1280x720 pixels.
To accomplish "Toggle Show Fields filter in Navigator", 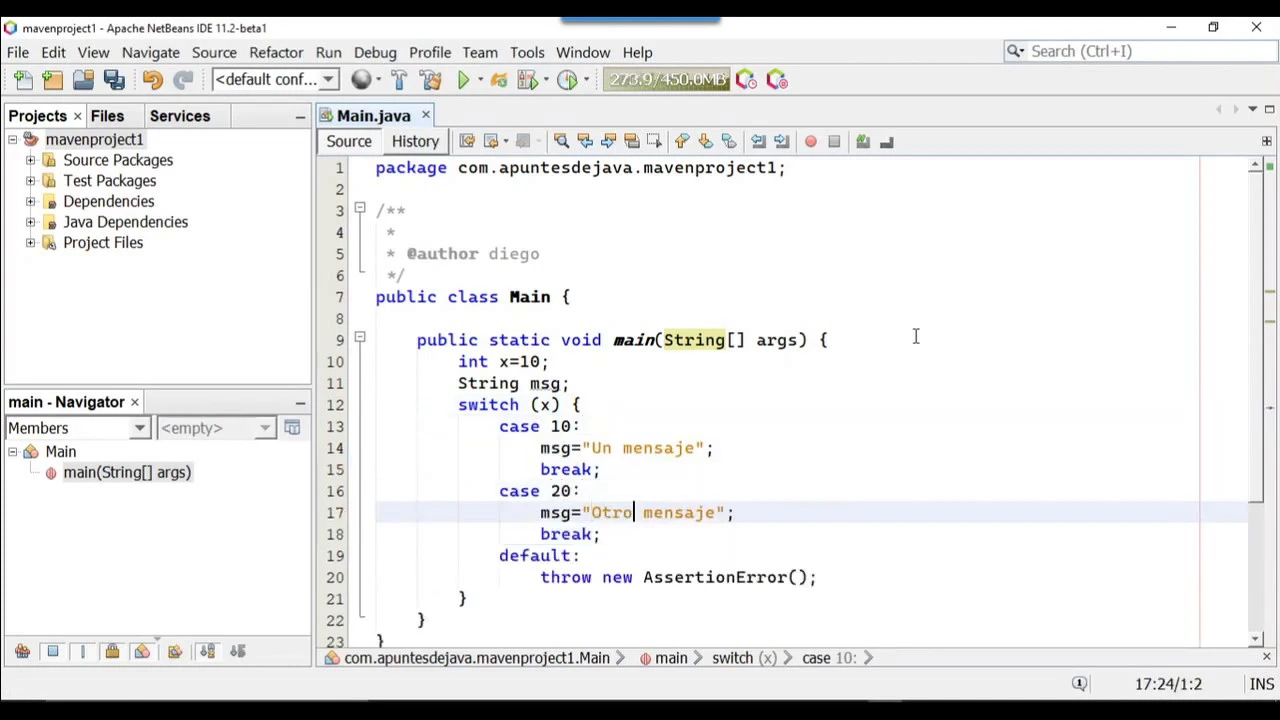I will (52, 652).
